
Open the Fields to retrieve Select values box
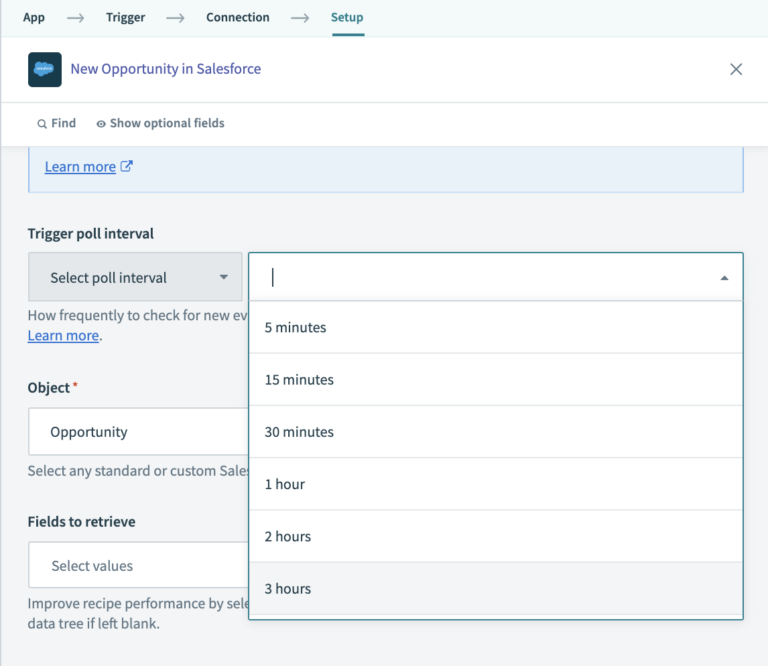[x=139, y=565]
